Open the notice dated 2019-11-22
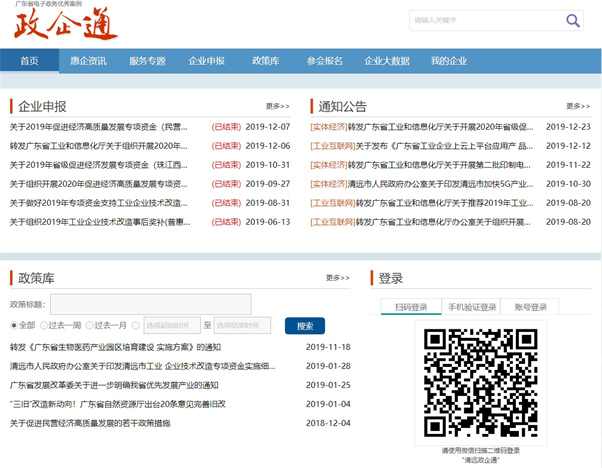 click(x=420, y=165)
